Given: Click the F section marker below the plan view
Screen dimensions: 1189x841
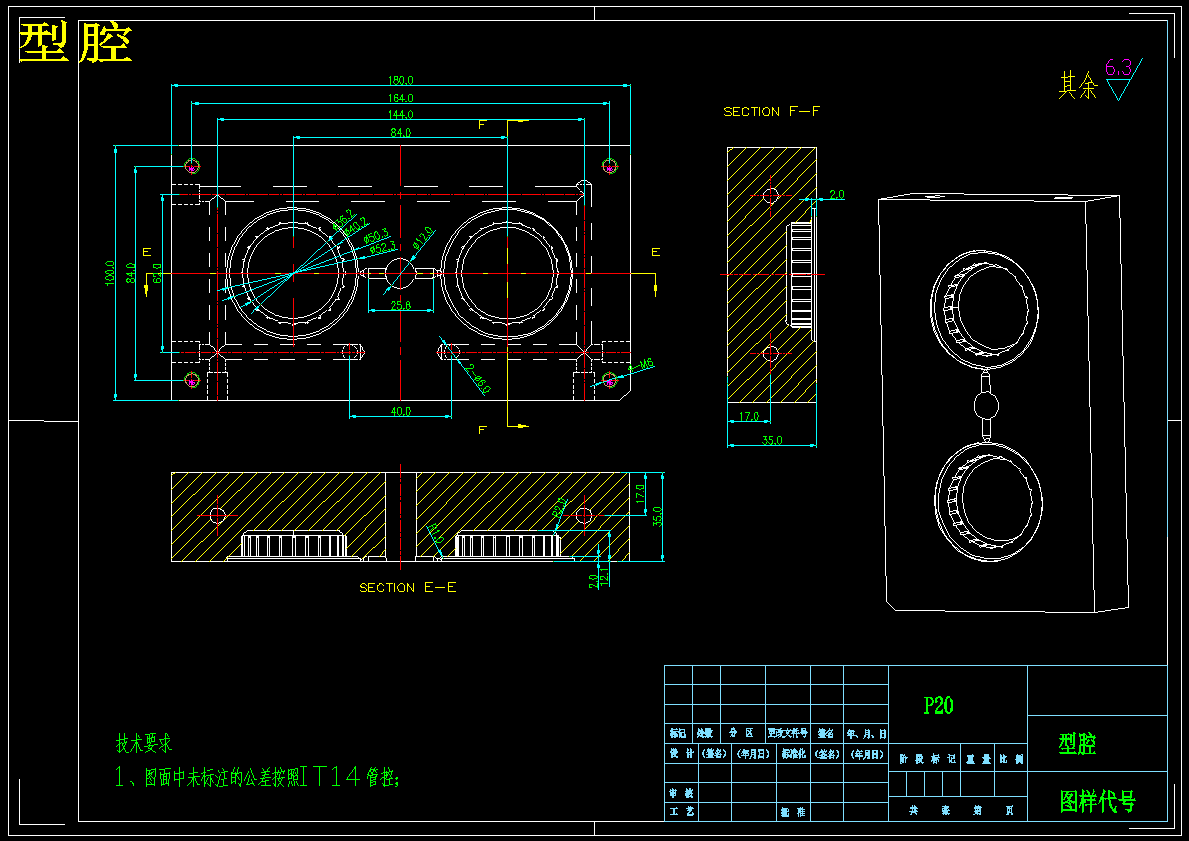Looking at the screenshot, I should point(482,430).
